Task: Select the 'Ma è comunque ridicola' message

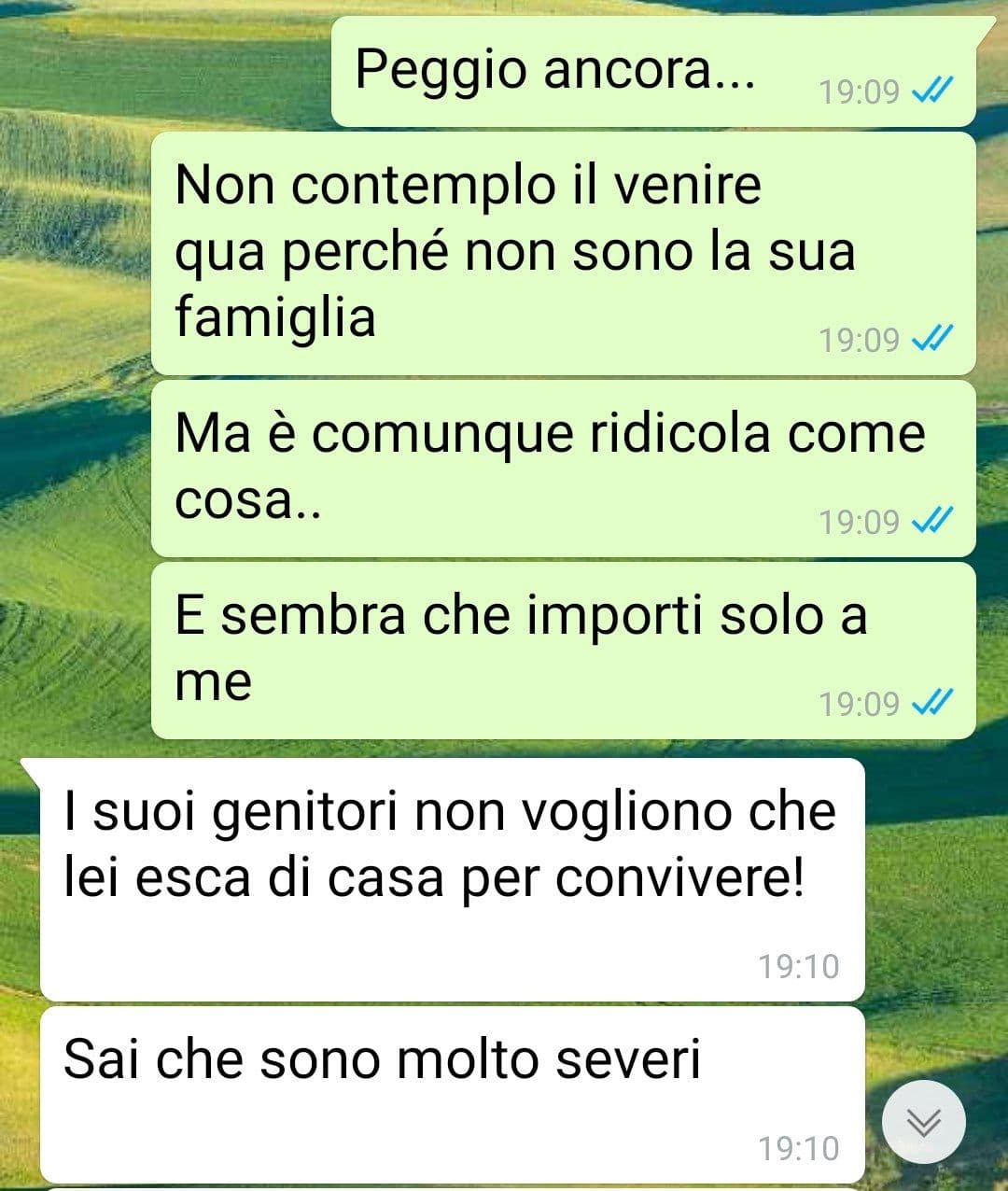Action: (564, 469)
